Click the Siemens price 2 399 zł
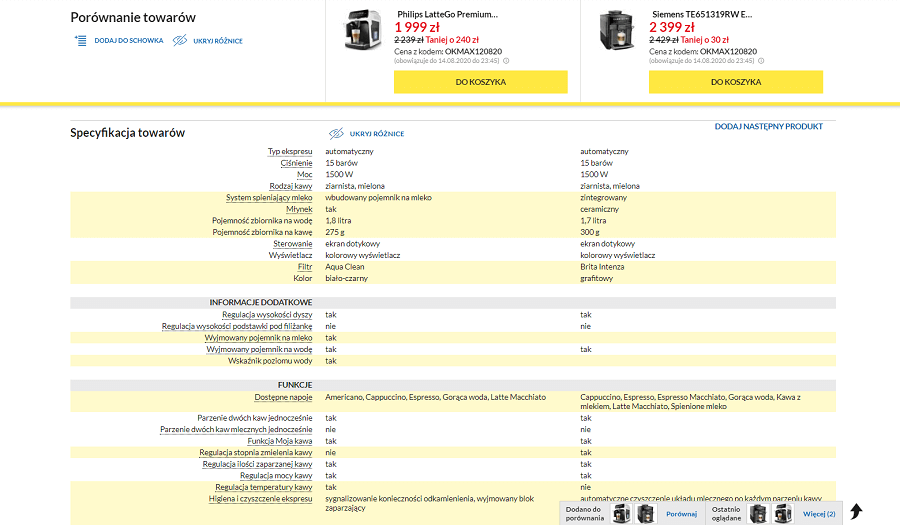The image size is (900, 525). click(x=672, y=27)
